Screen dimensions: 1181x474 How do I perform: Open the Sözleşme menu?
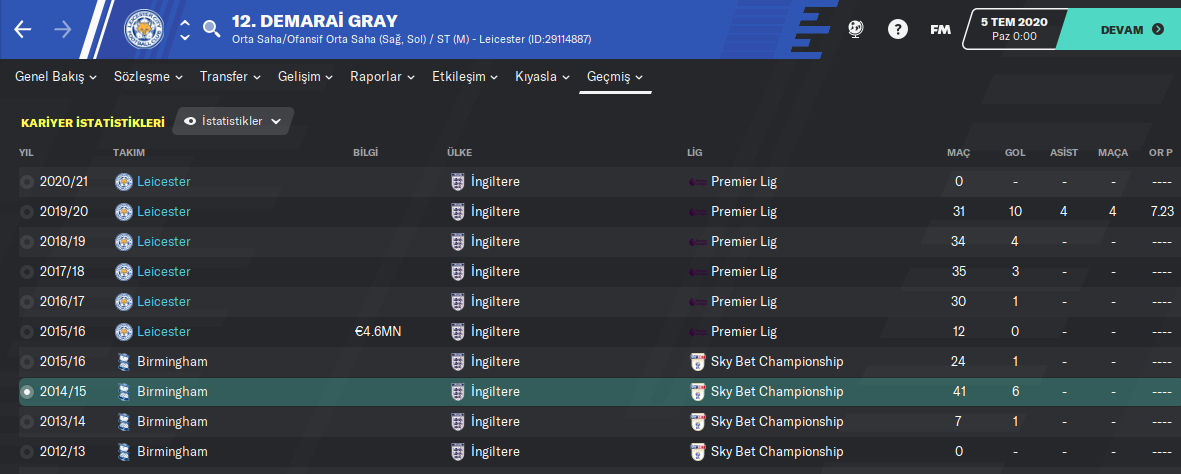click(x=148, y=77)
